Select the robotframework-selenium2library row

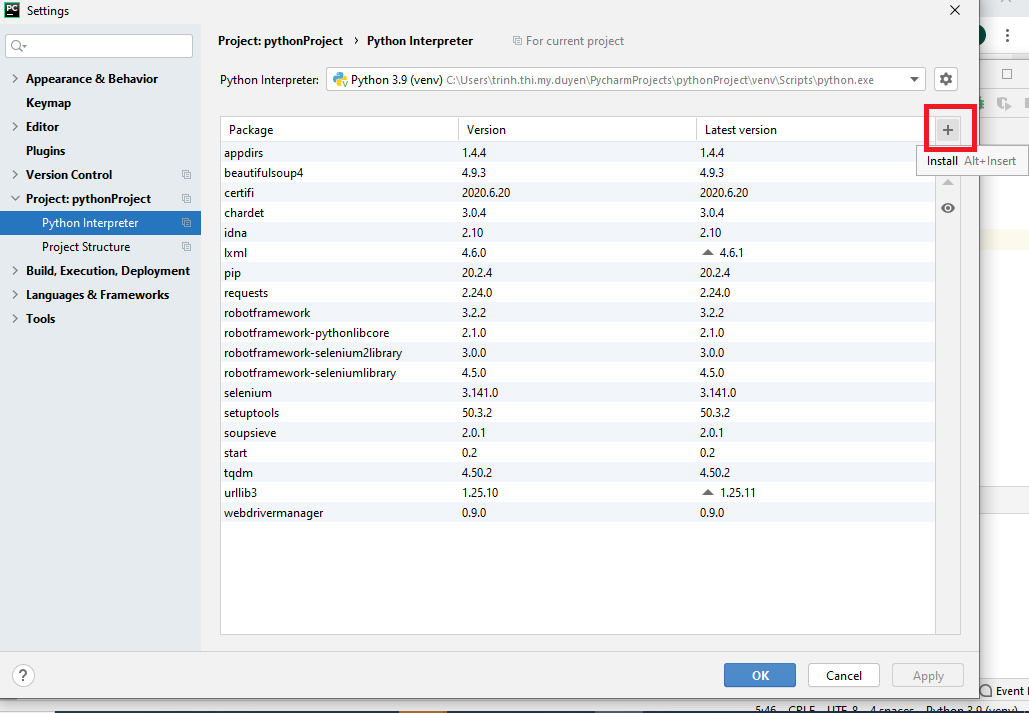pyautogui.click(x=578, y=353)
